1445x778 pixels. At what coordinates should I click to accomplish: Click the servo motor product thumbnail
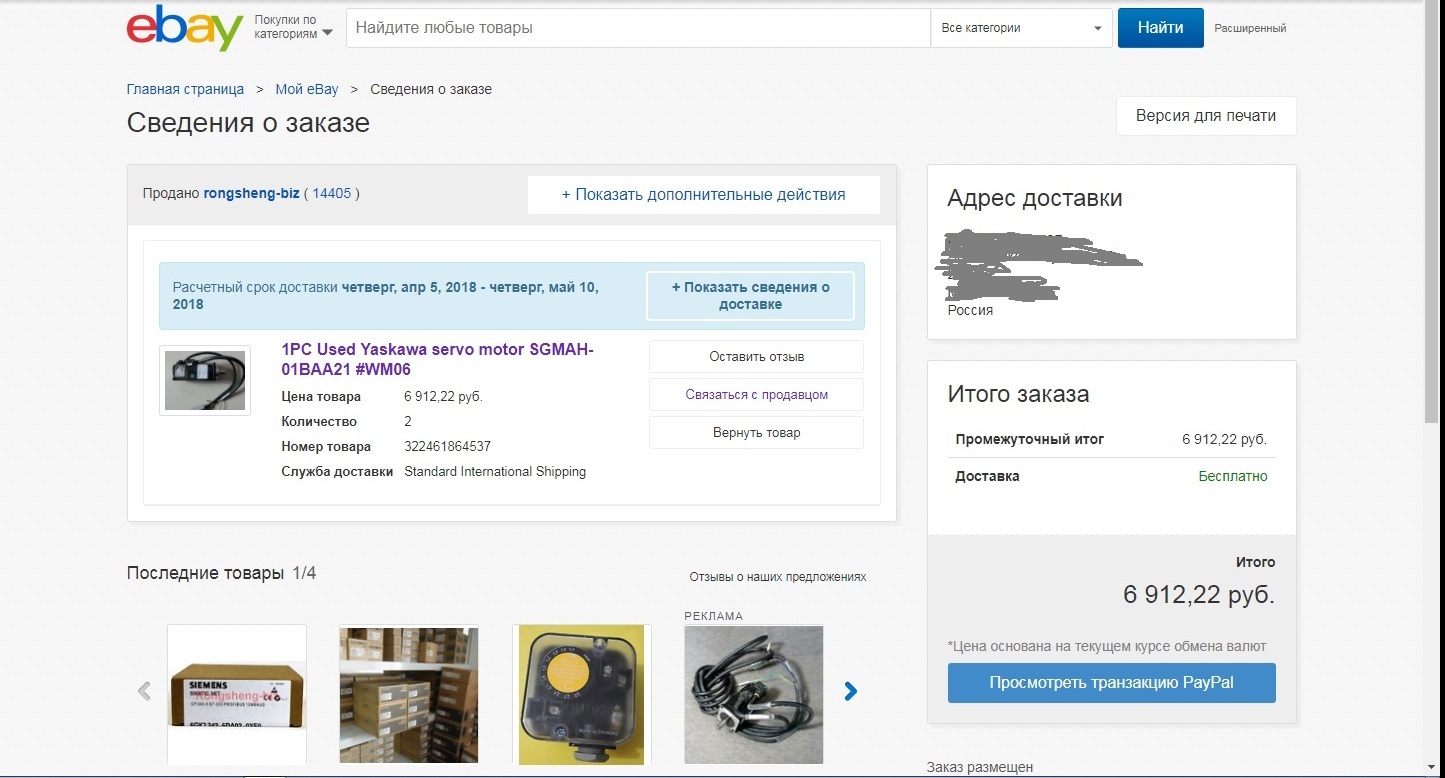pos(205,380)
